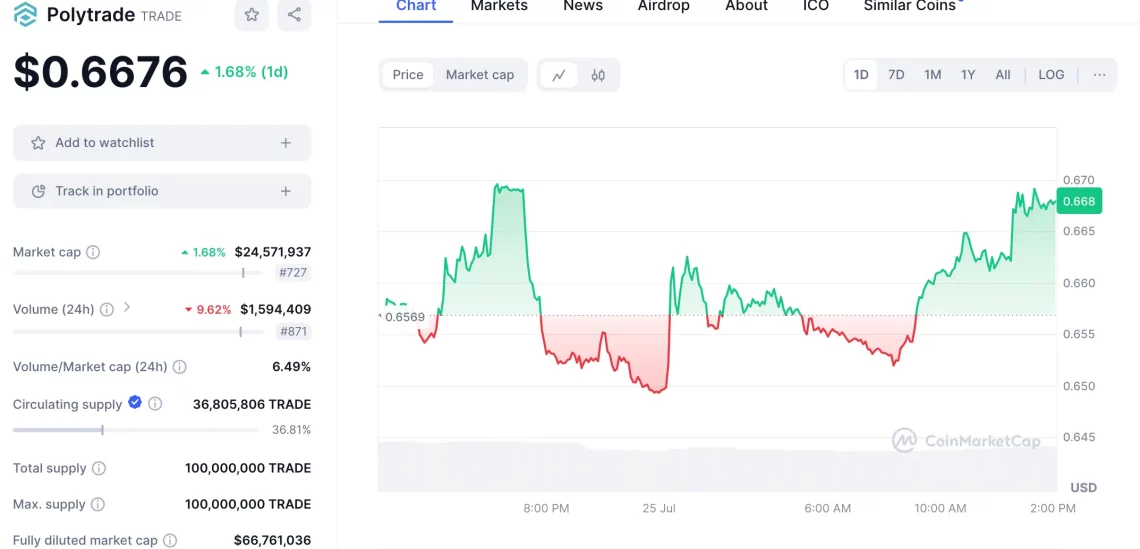Click the $1,594,409 volume value
This screenshot has height=549, width=1140.
(x=276, y=310)
